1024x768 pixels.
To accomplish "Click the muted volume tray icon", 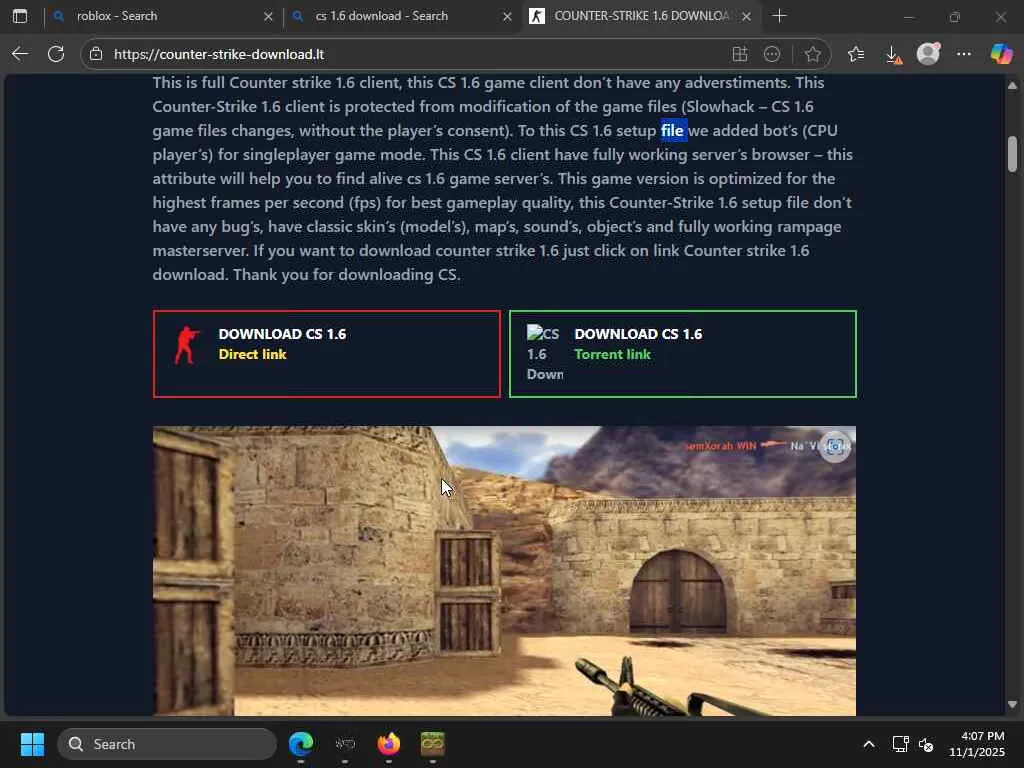I will point(926,744).
